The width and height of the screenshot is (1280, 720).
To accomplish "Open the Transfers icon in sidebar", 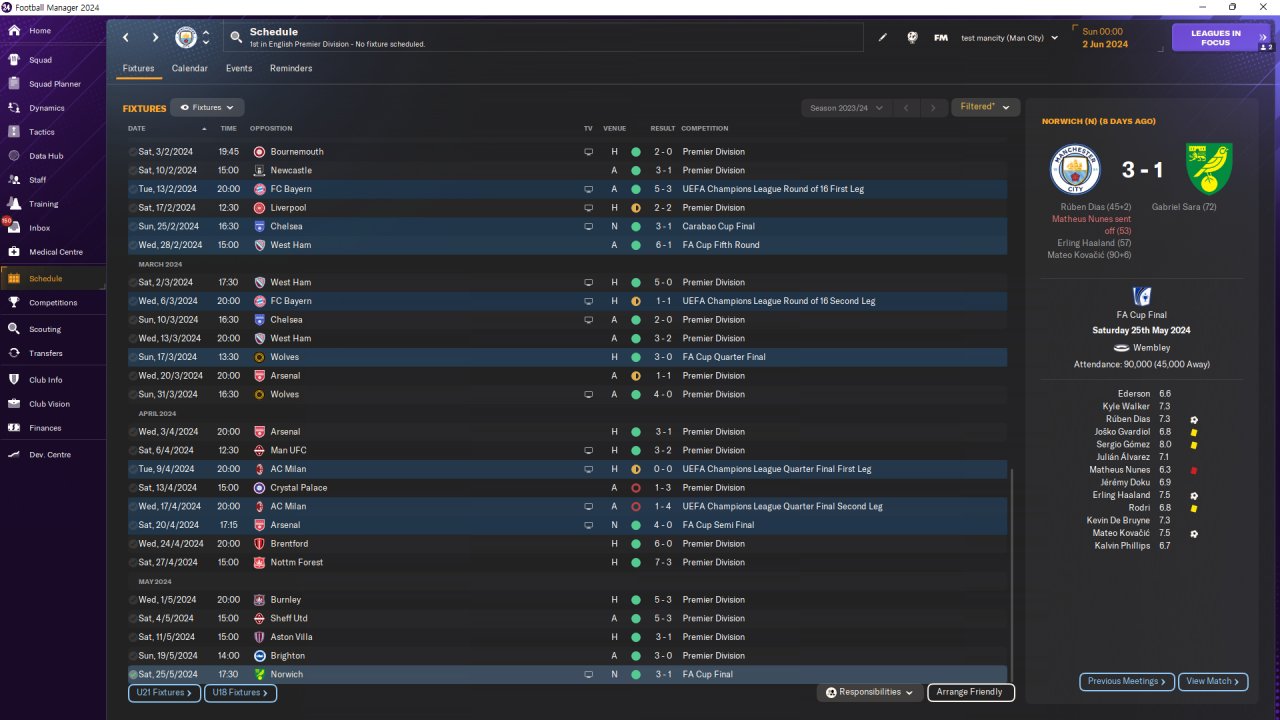I will coord(14,353).
